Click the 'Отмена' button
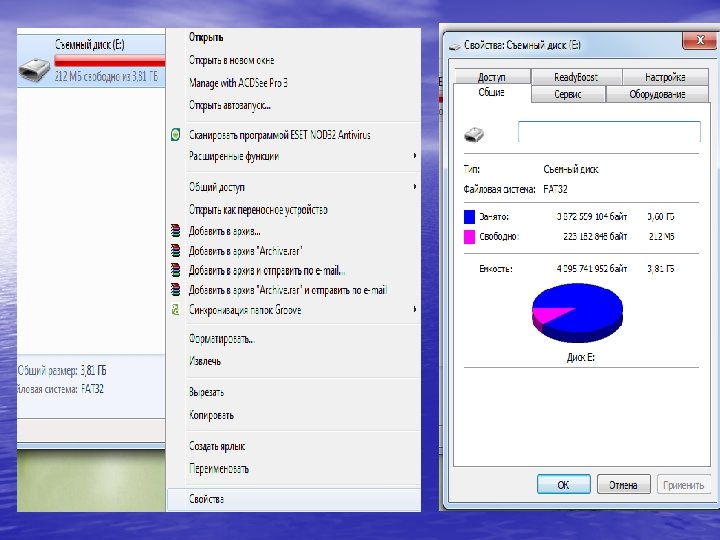The height and width of the screenshot is (540, 720). coord(624,484)
